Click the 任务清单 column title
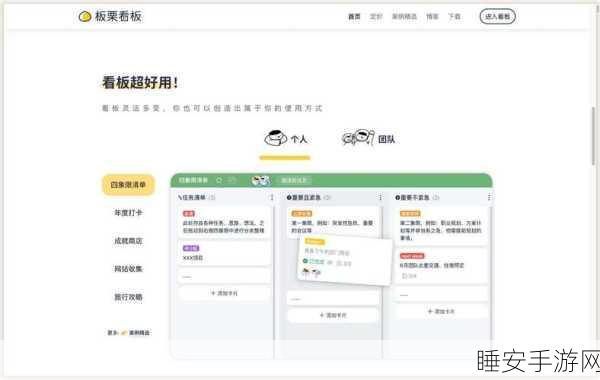 (x=192, y=197)
